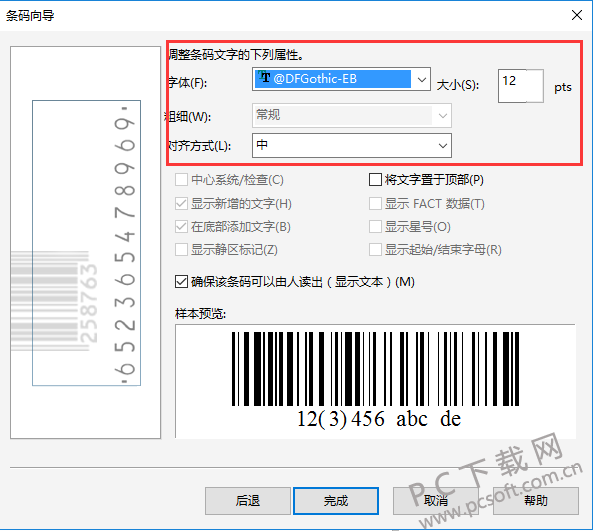Toggle the 显示星号(O) checkbox
Viewport: 595px width, 531px height.
(x=375, y=227)
